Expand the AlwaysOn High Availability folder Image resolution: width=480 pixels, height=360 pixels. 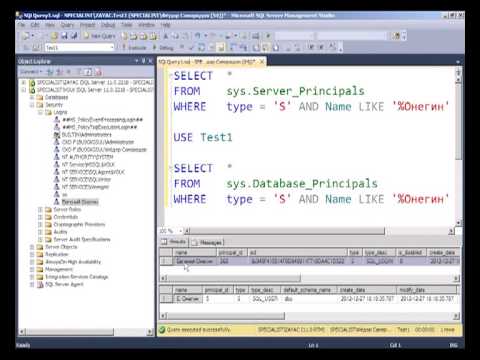[32, 262]
